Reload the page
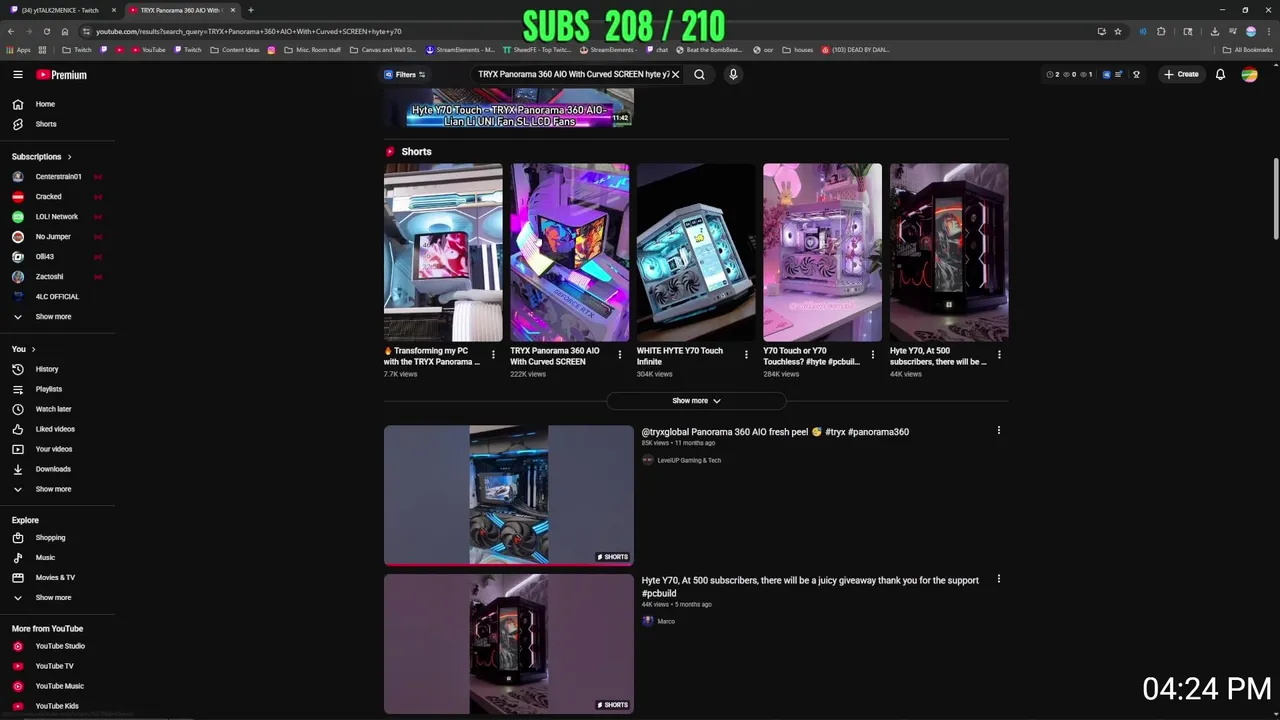1280x720 pixels. [46, 31]
